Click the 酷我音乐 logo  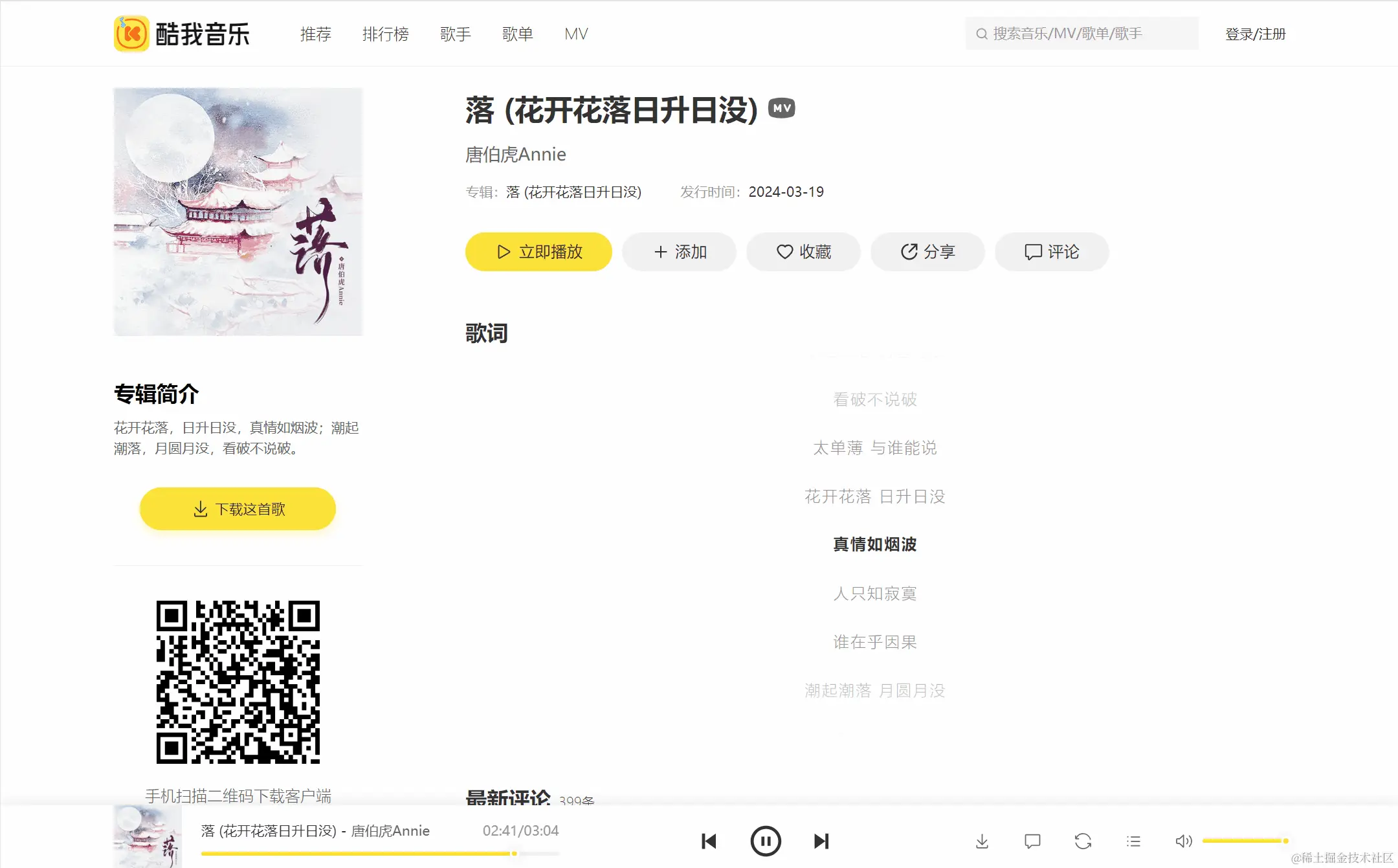coord(183,34)
